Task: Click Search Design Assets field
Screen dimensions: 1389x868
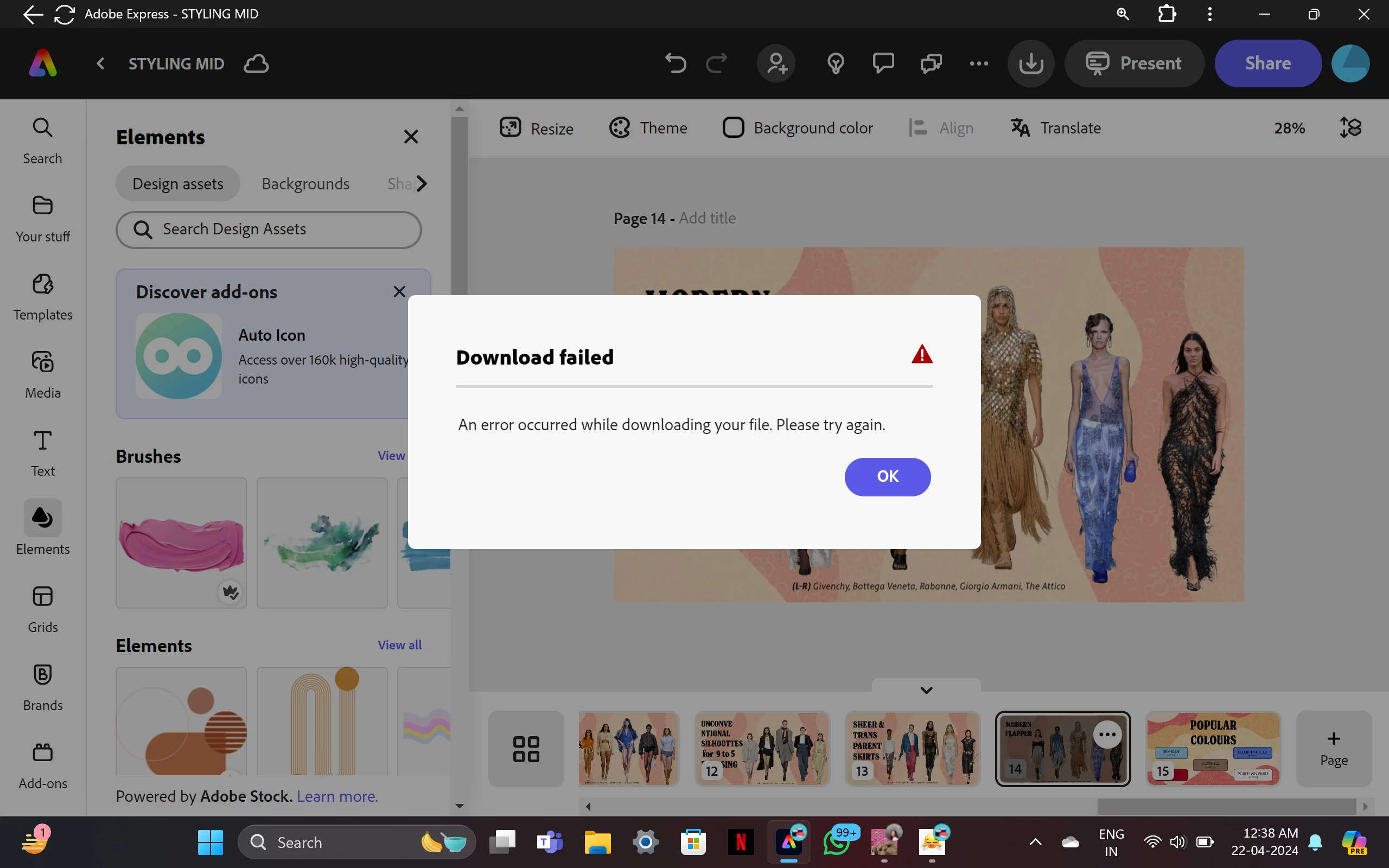Action: pyautogui.click(x=269, y=229)
